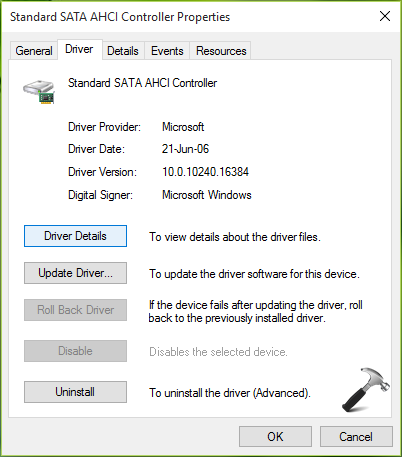Viewport: 402px width, 457px height.
Task: Open the Resources tab
Action: tap(221, 51)
